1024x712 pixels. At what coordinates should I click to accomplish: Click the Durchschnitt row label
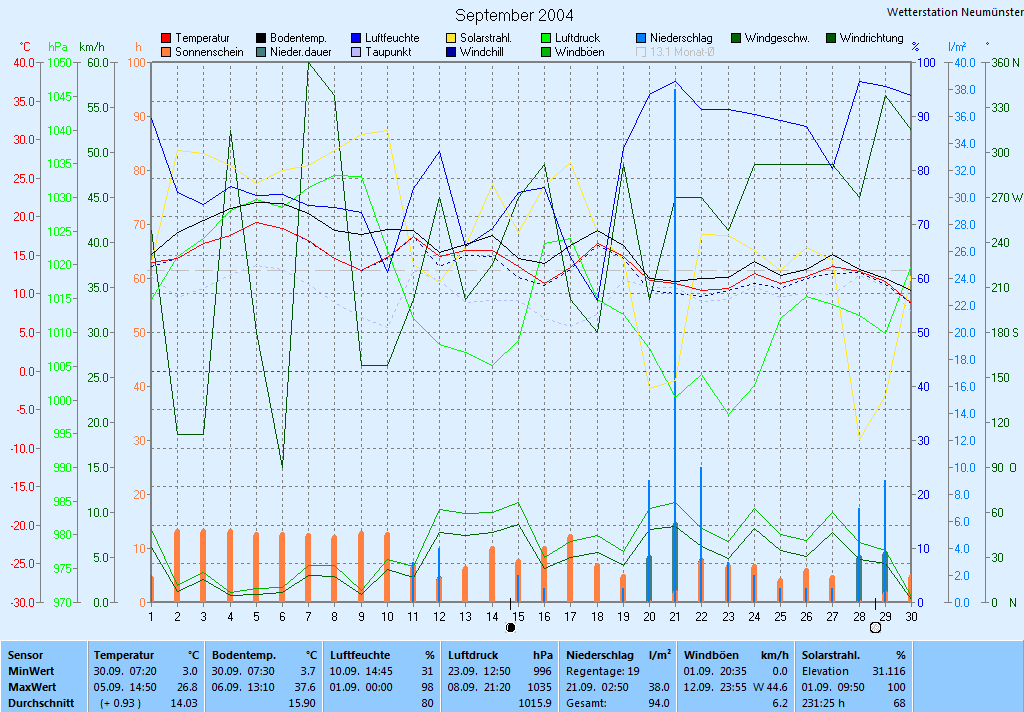41,704
